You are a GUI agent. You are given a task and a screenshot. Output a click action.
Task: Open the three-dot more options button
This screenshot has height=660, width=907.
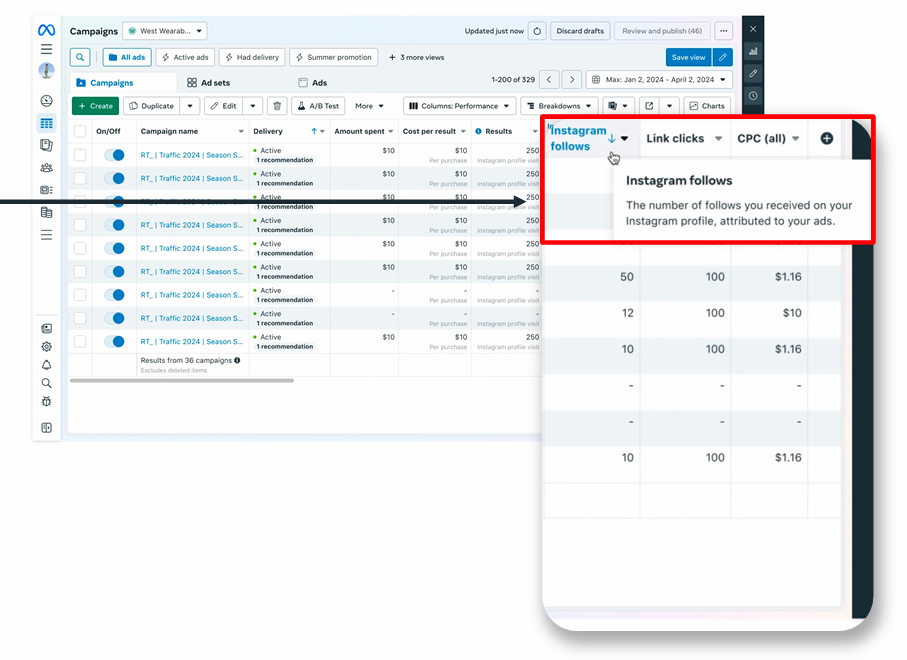pos(724,31)
